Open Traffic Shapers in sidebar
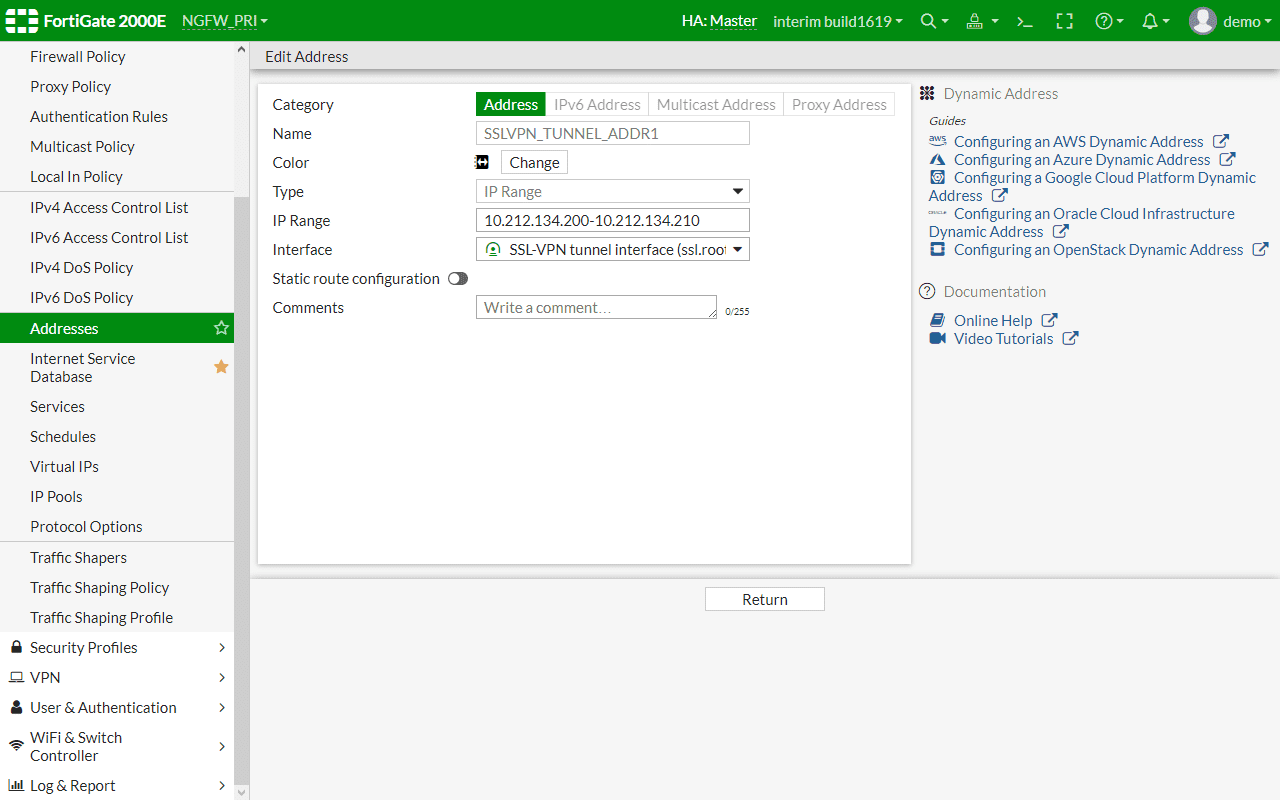Image resolution: width=1280 pixels, height=800 pixels. 117,558
